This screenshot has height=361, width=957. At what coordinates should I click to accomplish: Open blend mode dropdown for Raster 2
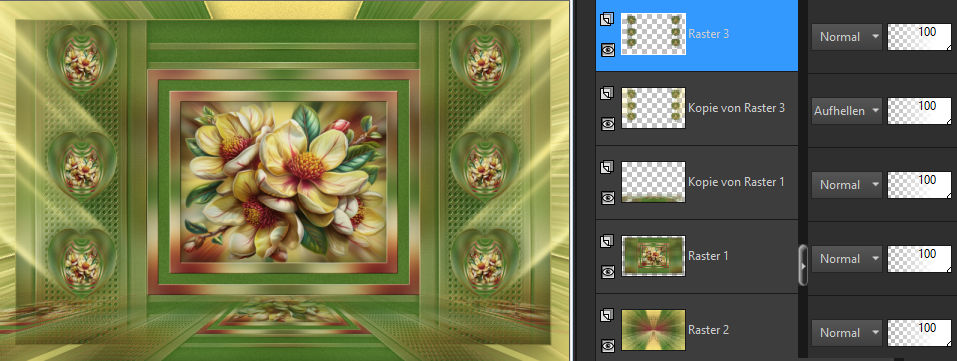[x=847, y=333]
